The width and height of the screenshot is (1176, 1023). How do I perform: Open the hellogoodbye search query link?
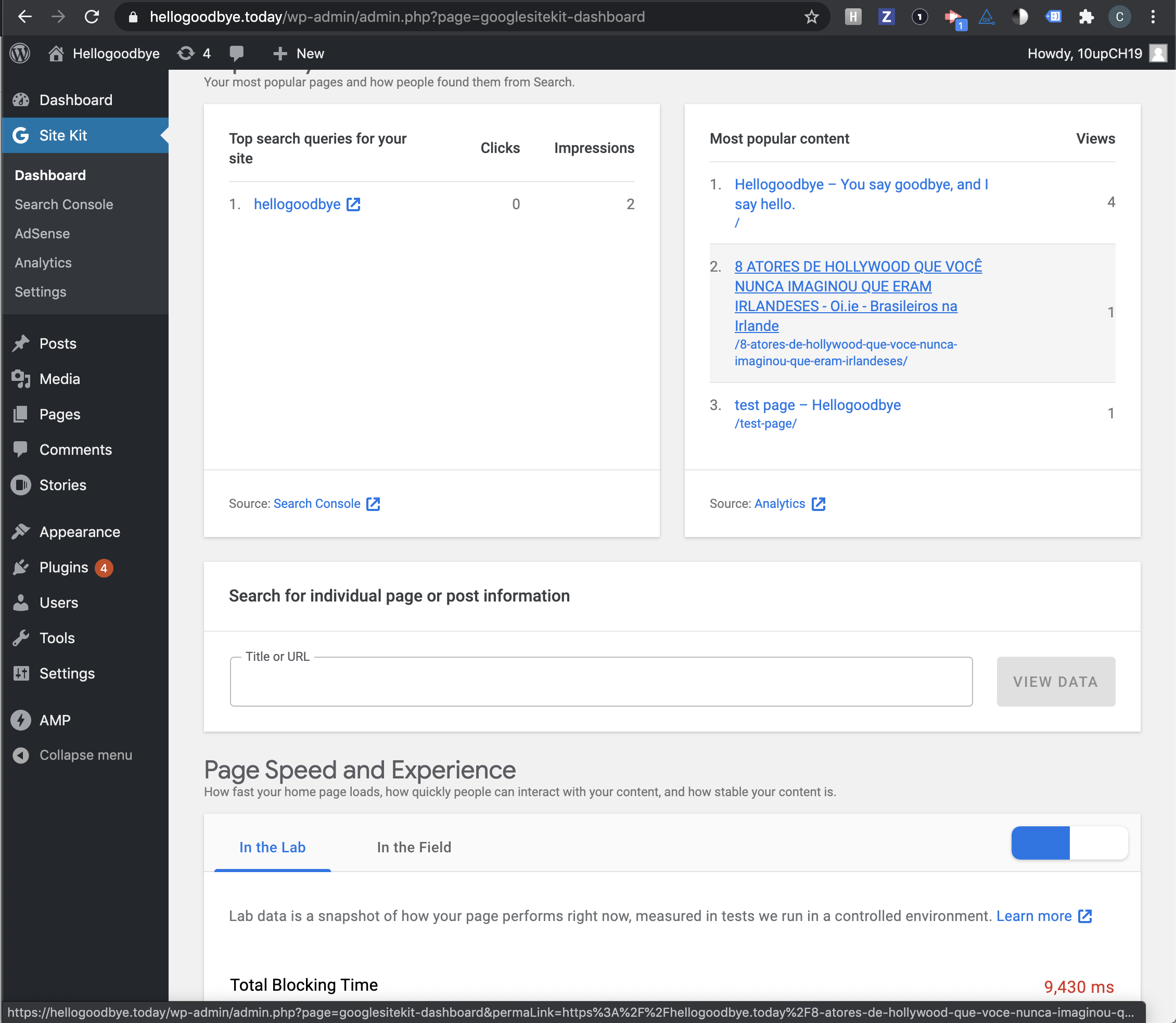297,204
